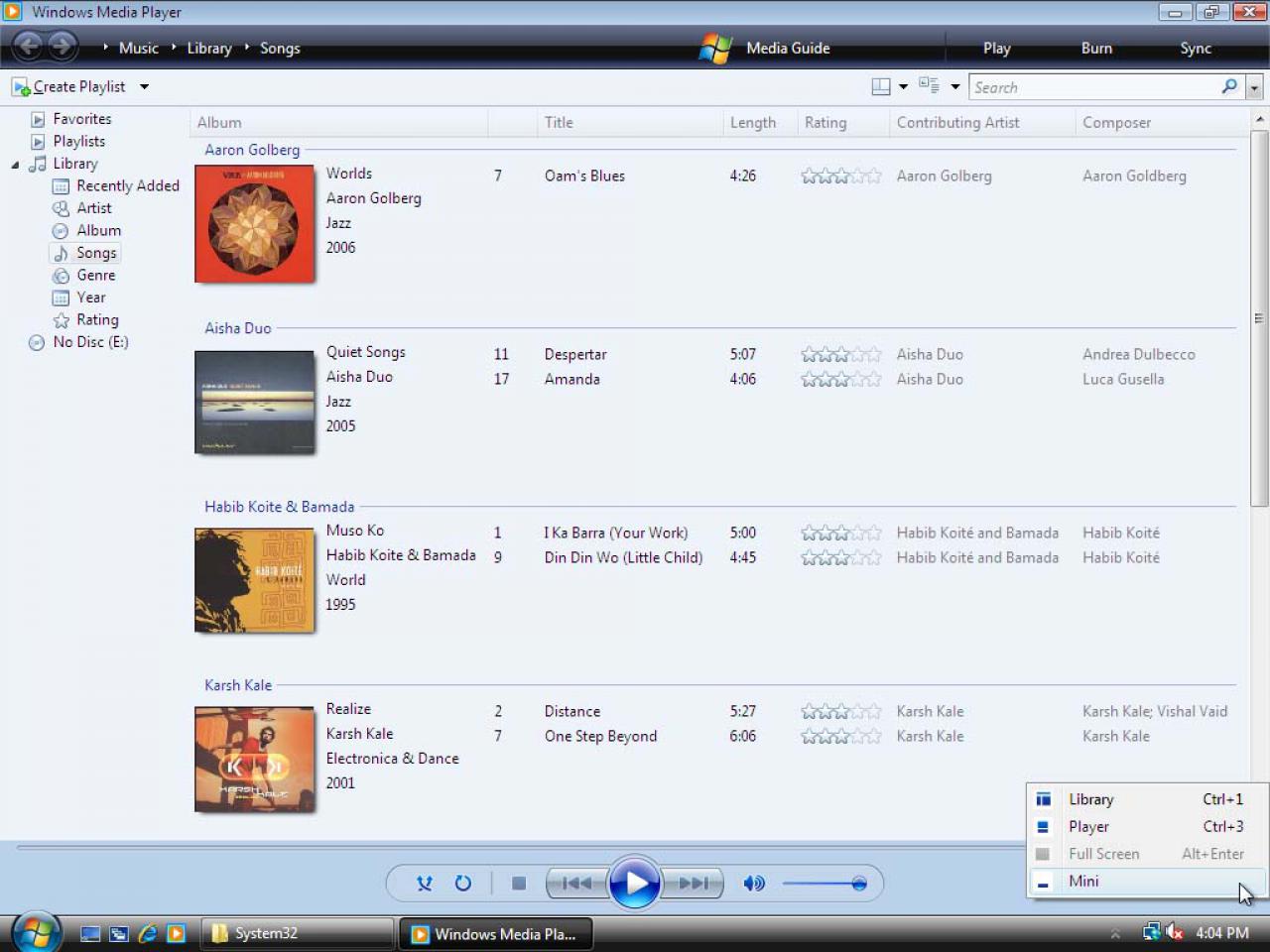Switch to the Burn tab
The height and width of the screenshot is (952, 1270).
[x=1096, y=48]
